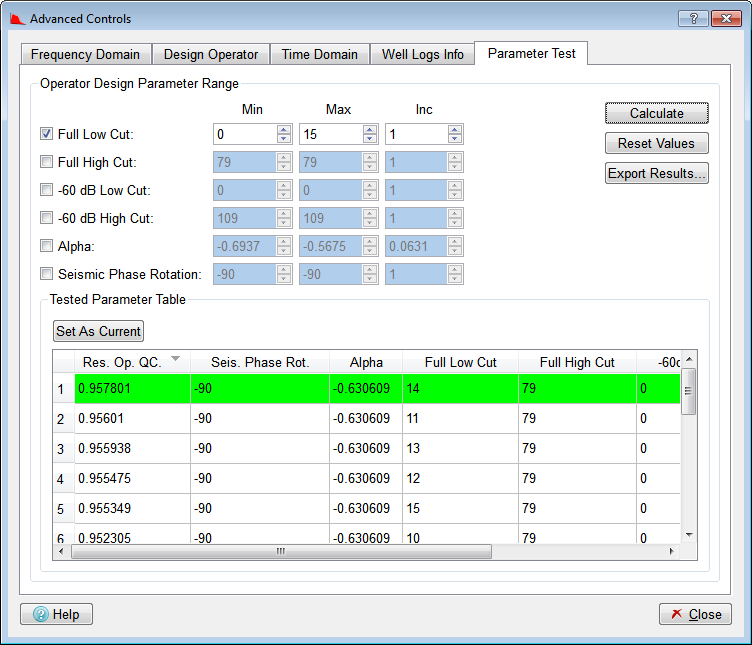
Task: Decrease Full Low Cut Min with down arrow
Action: coord(284,139)
